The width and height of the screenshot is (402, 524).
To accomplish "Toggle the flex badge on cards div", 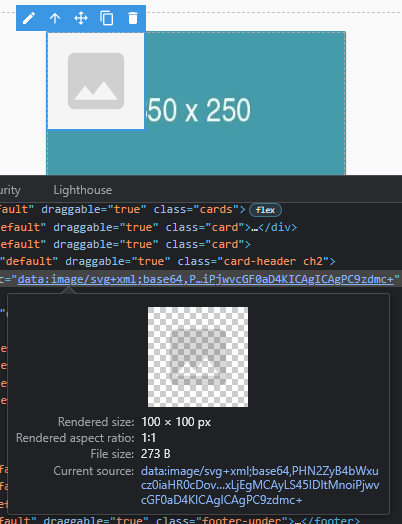I will pyautogui.click(x=265, y=210).
